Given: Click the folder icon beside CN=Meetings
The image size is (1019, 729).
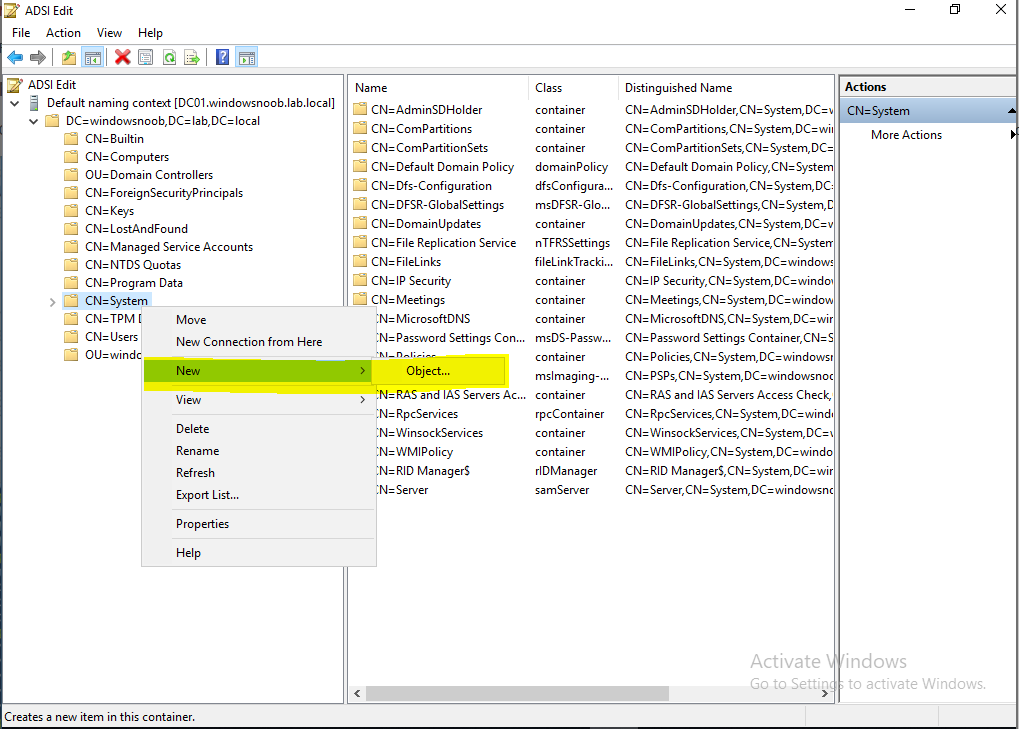Looking at the screenshot, I should (x=360, y=299).
